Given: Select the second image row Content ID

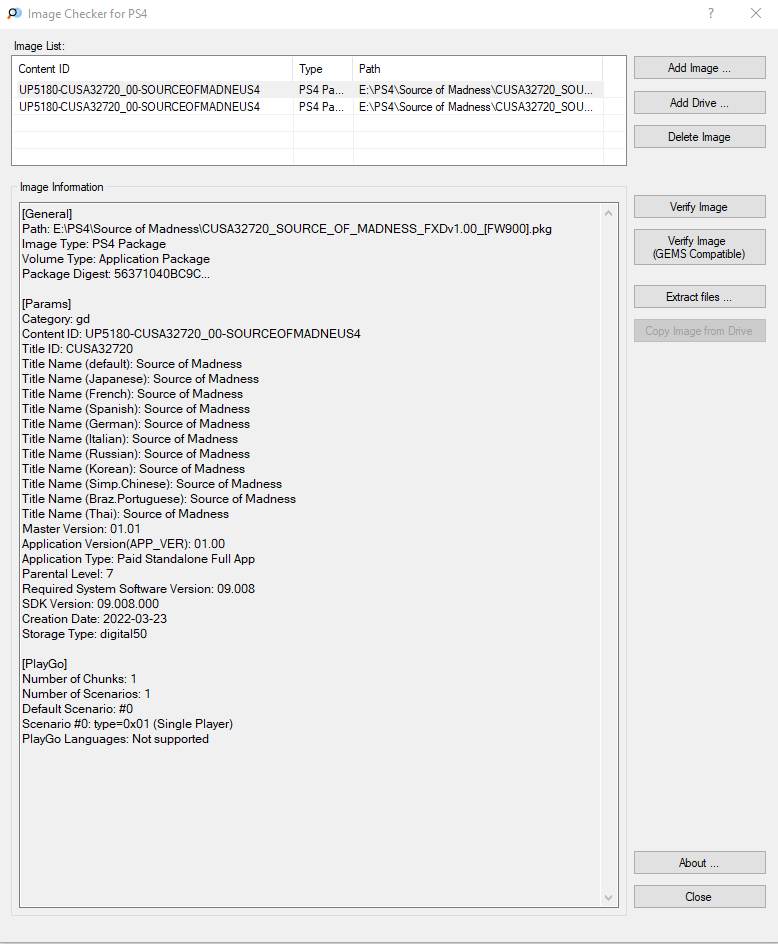Looking at the screenshot, I should coord(139,107).
